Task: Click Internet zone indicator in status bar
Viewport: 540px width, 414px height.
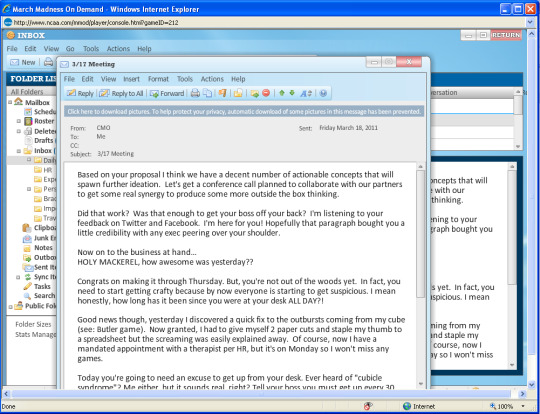Action: 419,406
